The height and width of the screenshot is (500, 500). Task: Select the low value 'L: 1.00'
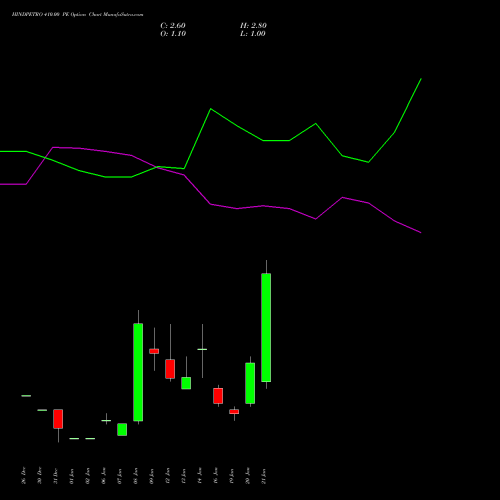pos(253,34)
